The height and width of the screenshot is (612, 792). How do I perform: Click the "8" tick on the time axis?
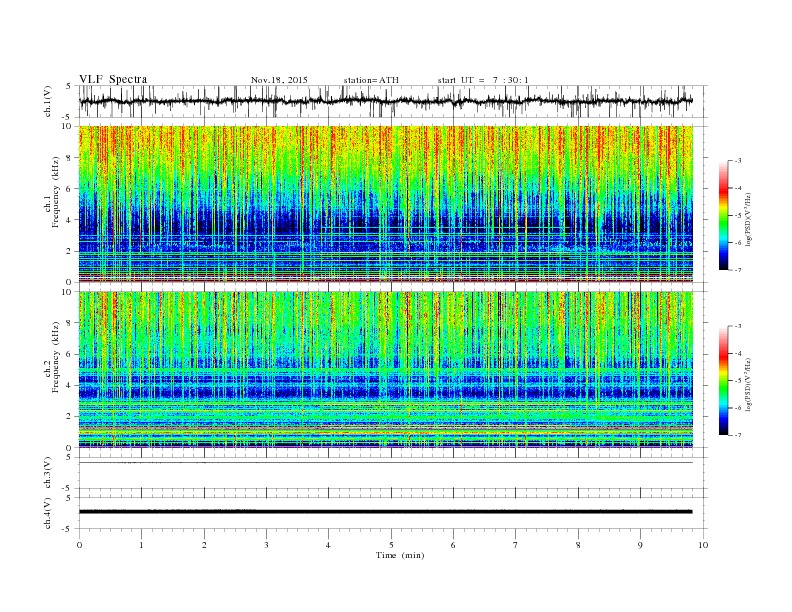click(x=578, y=545)
